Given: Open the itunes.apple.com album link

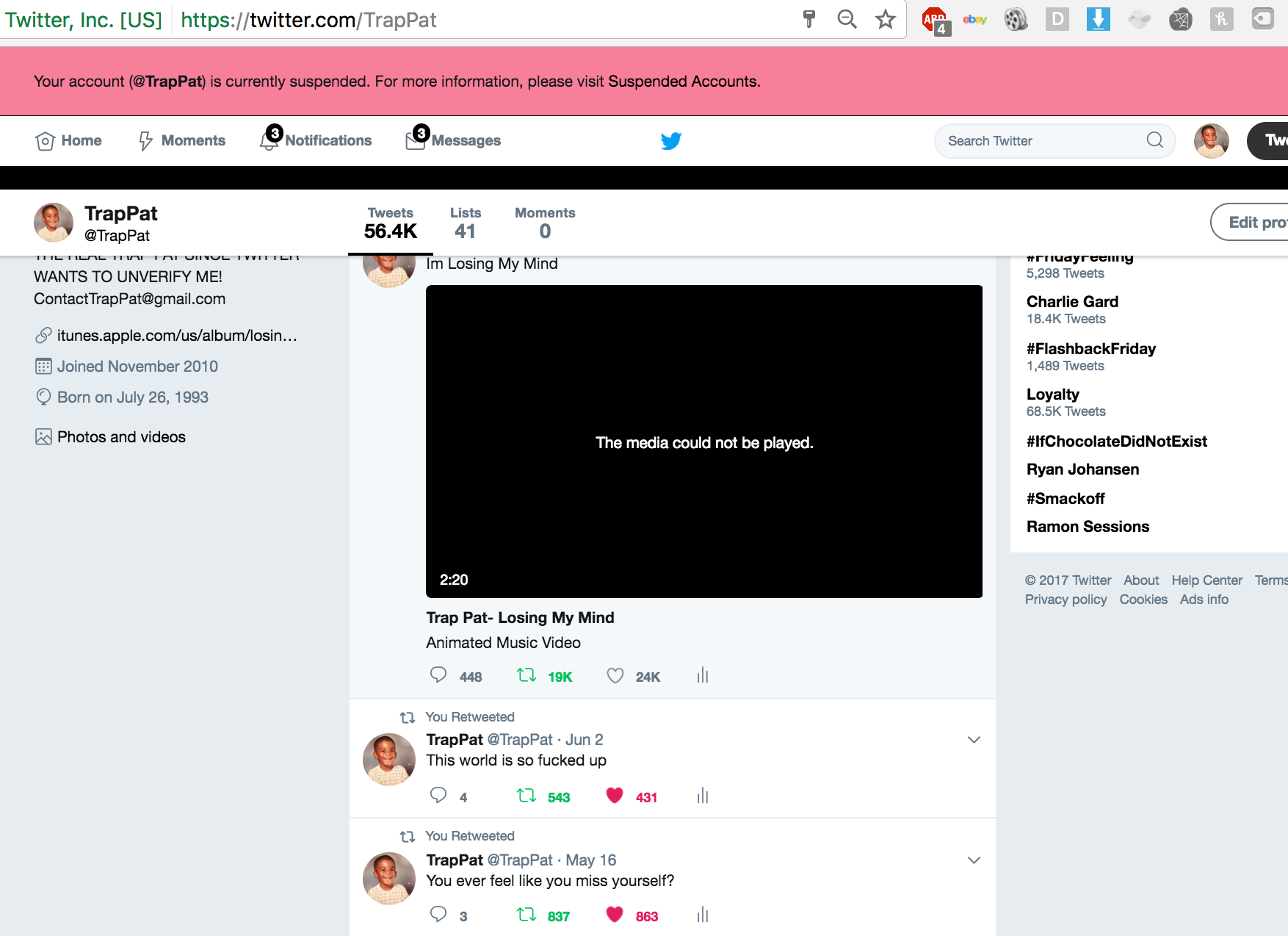Looking at the screenshot, I should [x=177, y=336].
